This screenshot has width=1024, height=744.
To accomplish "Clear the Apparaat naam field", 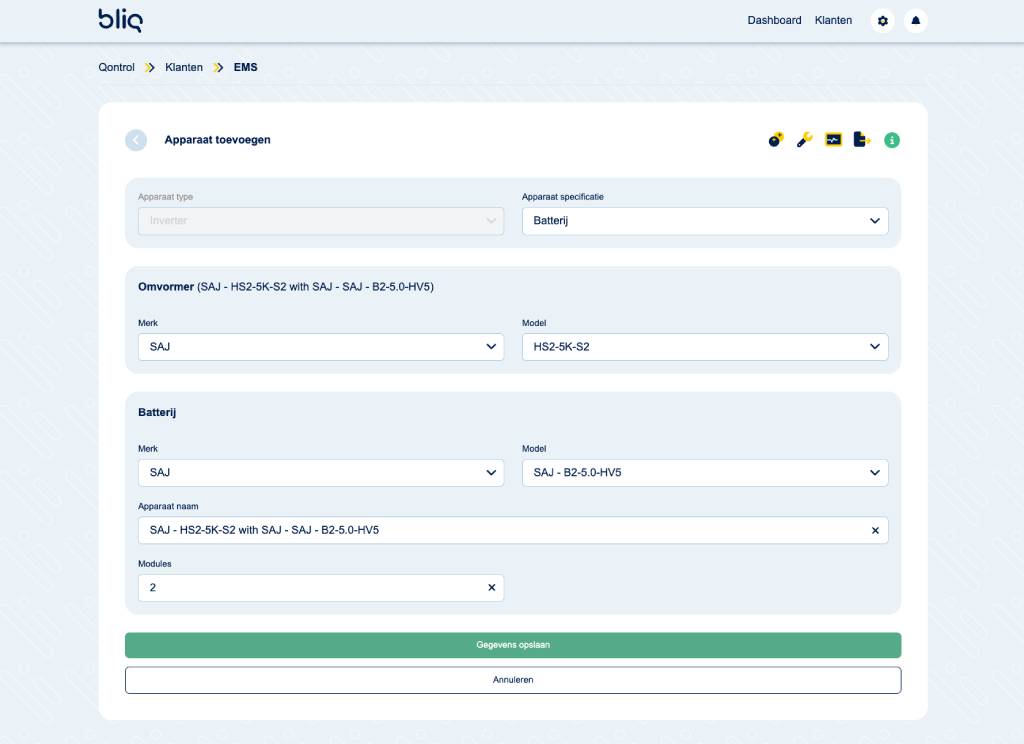I will coord(875,530).
